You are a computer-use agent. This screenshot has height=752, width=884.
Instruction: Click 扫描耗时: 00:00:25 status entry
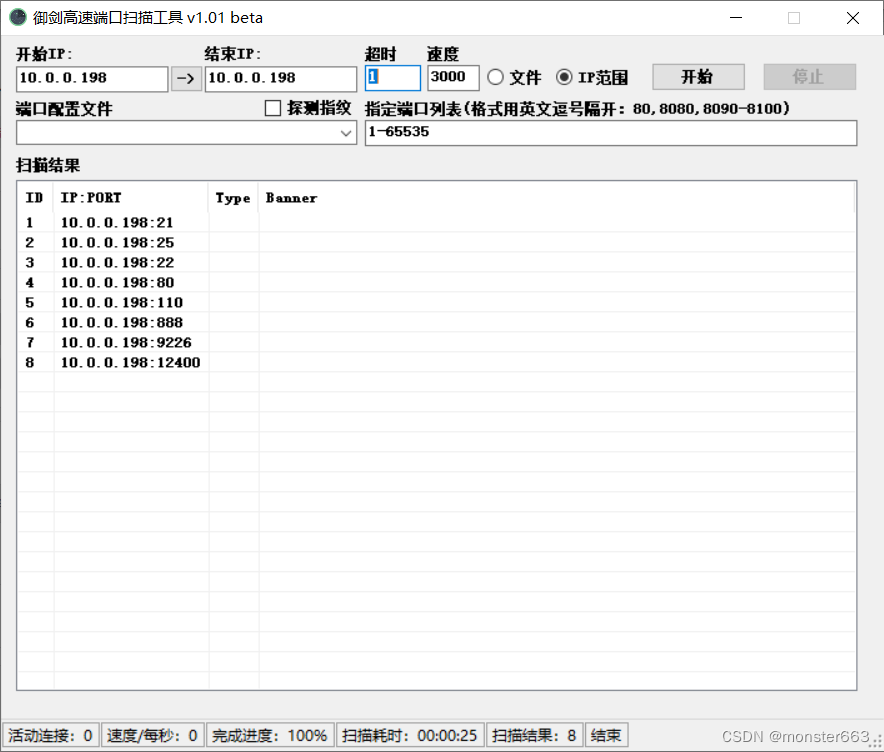pos(410,736)
